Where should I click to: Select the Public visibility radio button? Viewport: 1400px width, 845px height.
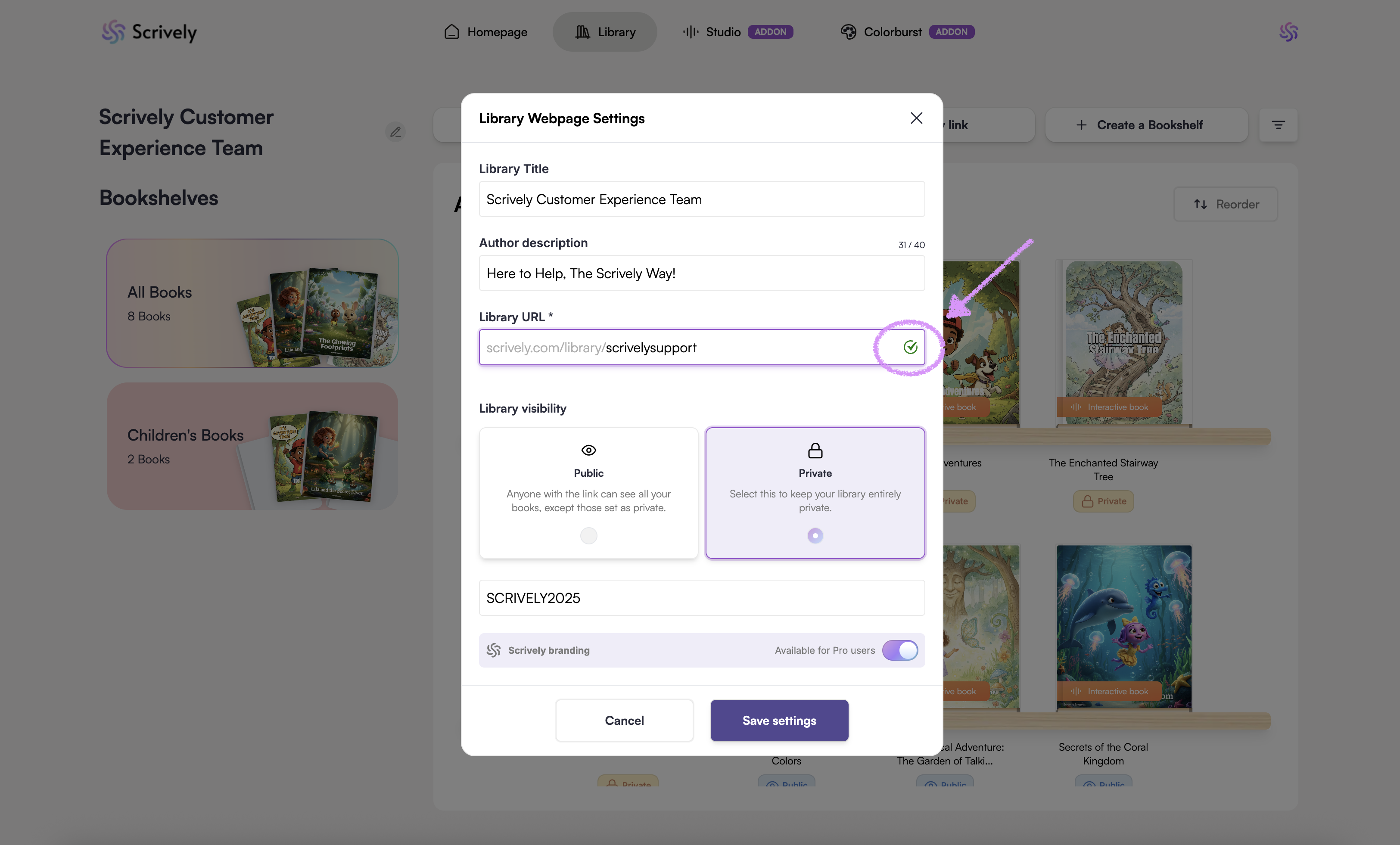588,535
